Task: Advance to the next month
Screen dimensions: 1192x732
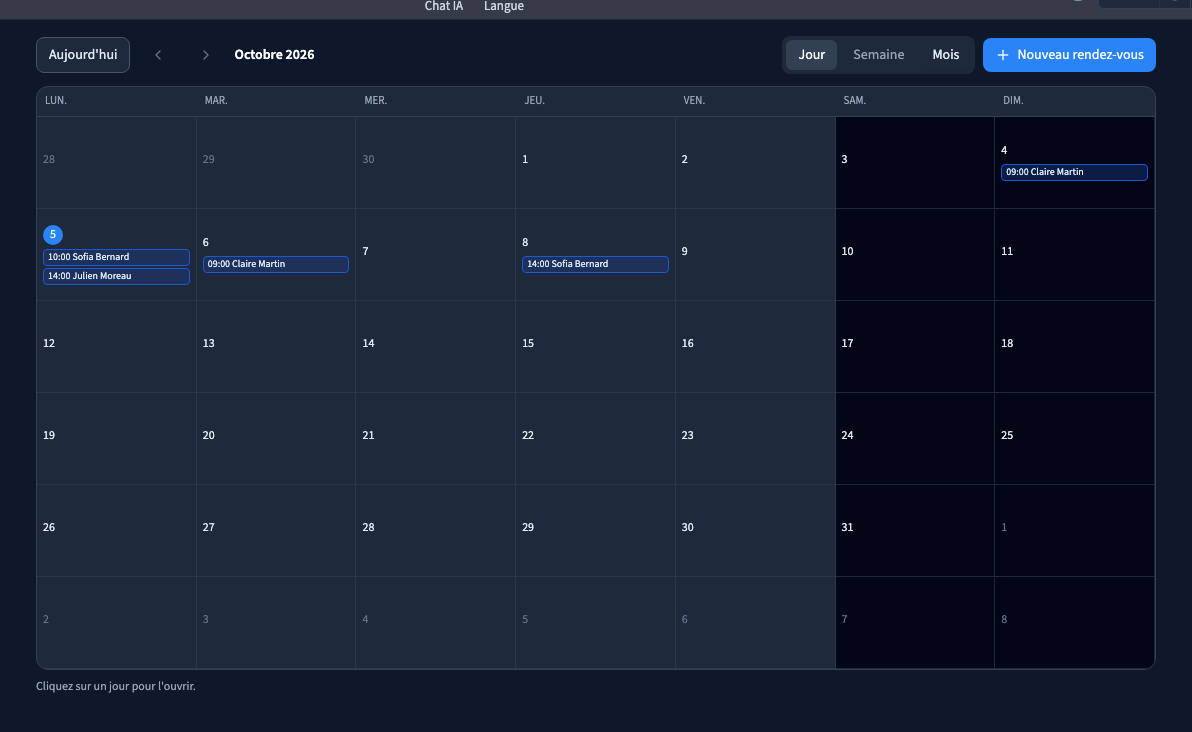Action: (205, 55)
